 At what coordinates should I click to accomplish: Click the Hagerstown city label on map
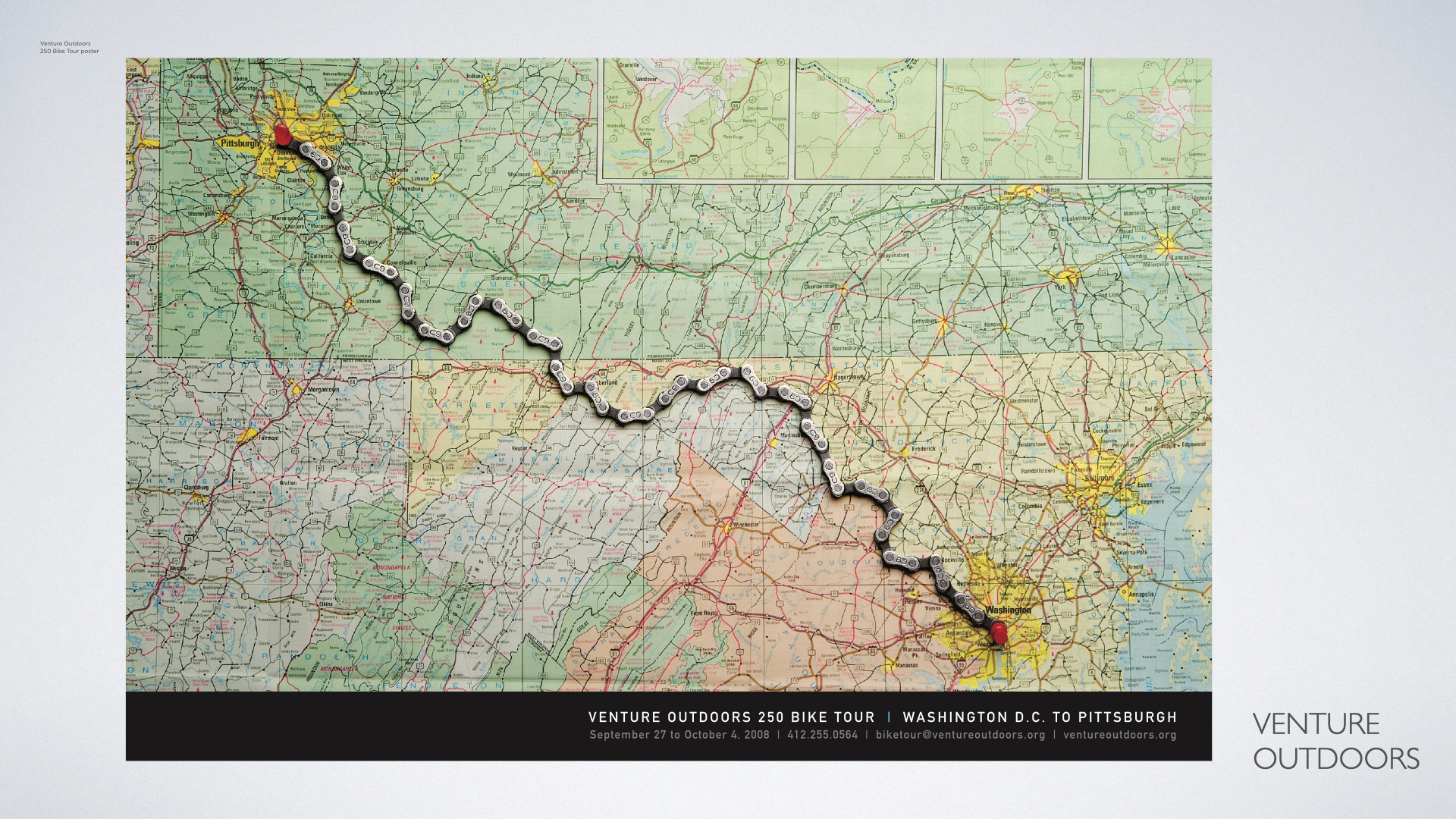pos(849,376)
